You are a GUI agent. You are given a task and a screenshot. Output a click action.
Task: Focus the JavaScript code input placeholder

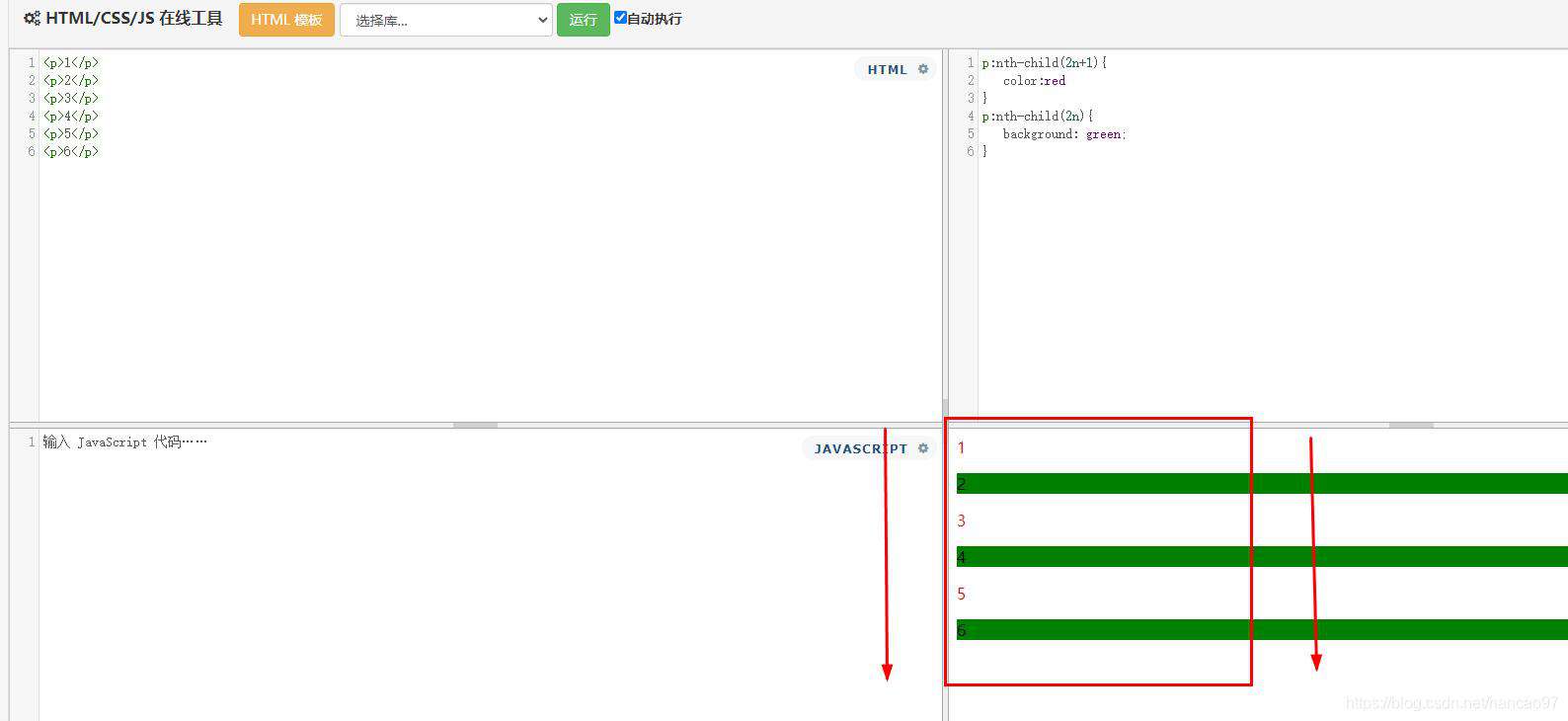click(x=125, y=441)
